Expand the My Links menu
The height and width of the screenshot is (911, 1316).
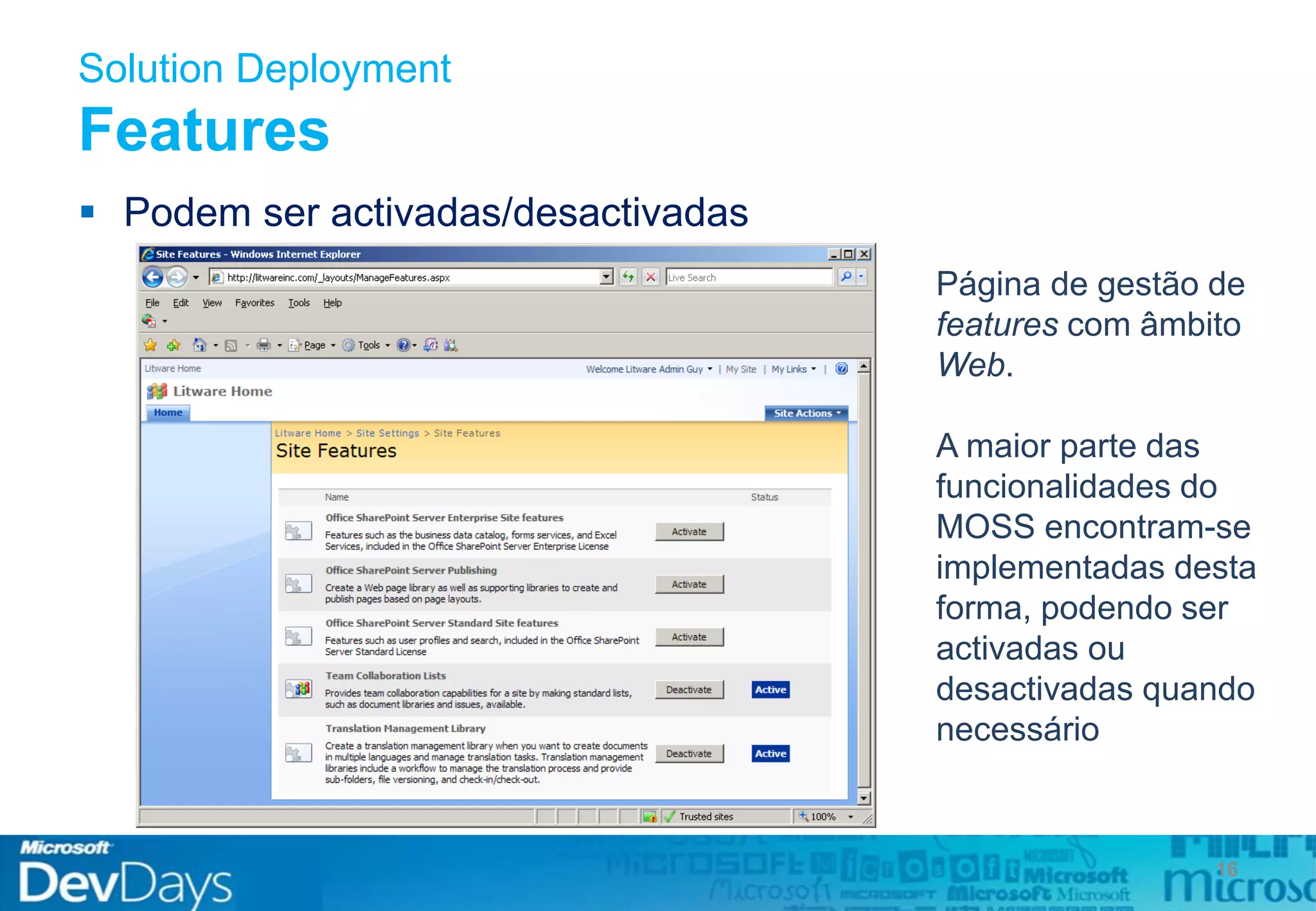(794, 369)
